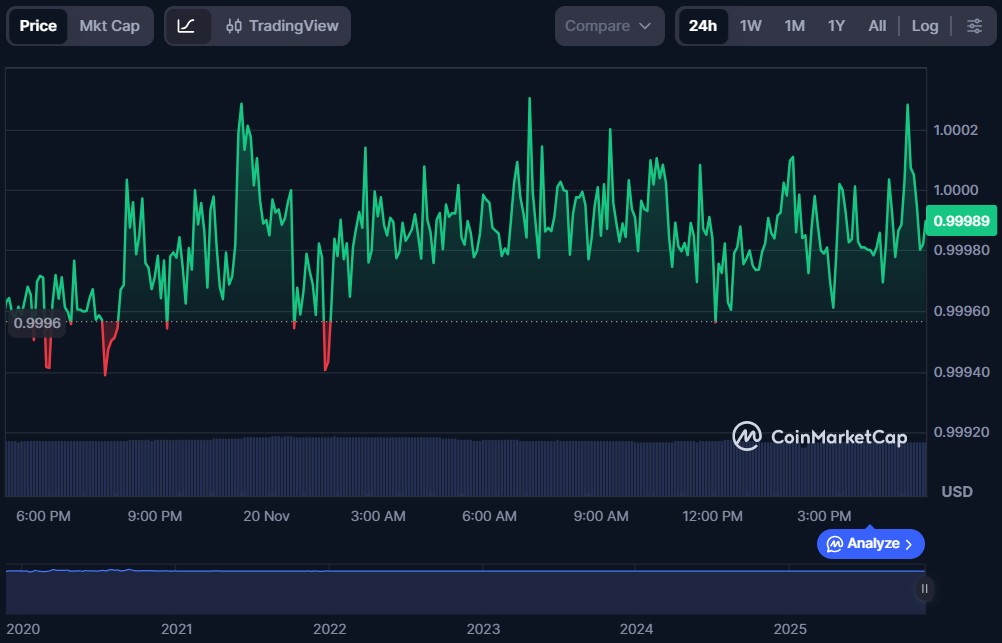Image resolution: width=1002 pixels, height=643 pixels.
Task: Switch to the Mkt Cap tab
Action: pyautogui.click(x=110, y=26)
